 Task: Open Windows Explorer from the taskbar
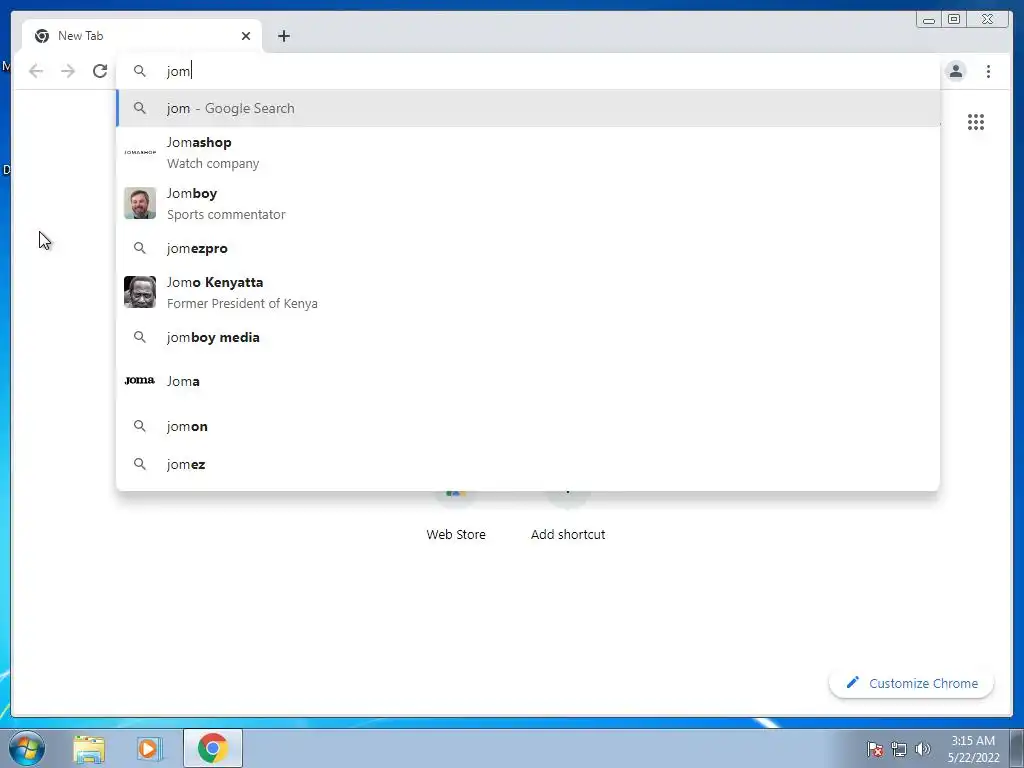89,748
